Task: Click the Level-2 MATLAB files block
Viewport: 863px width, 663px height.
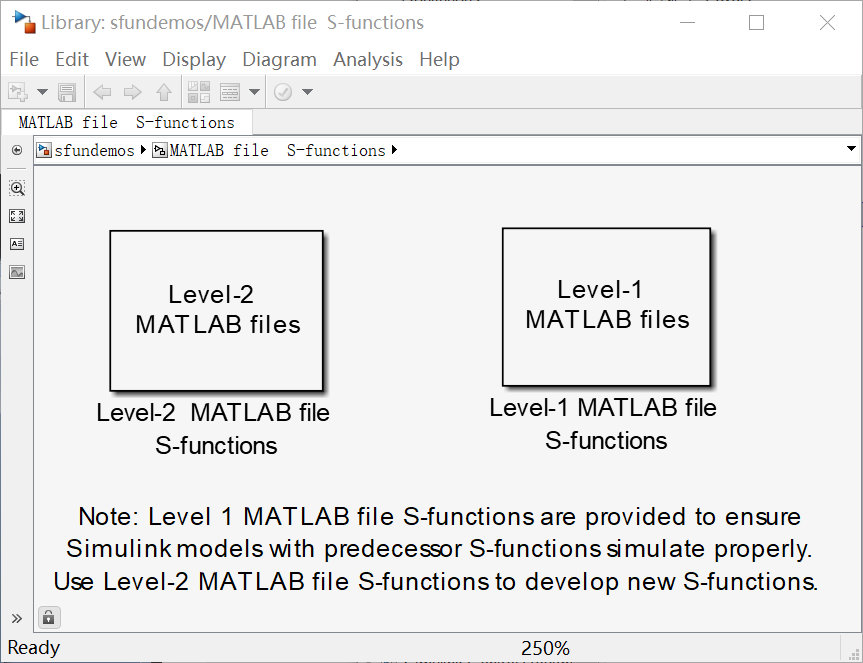Action: click(x=216, y=310)
